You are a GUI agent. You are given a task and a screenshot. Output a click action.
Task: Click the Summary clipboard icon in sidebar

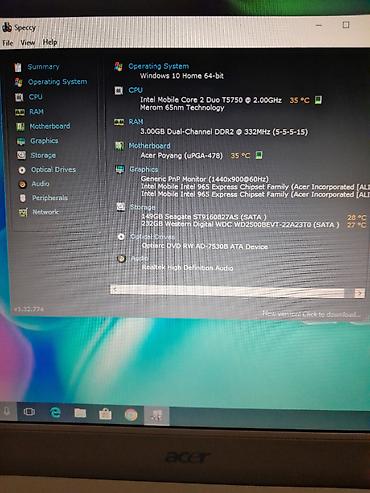18,67
